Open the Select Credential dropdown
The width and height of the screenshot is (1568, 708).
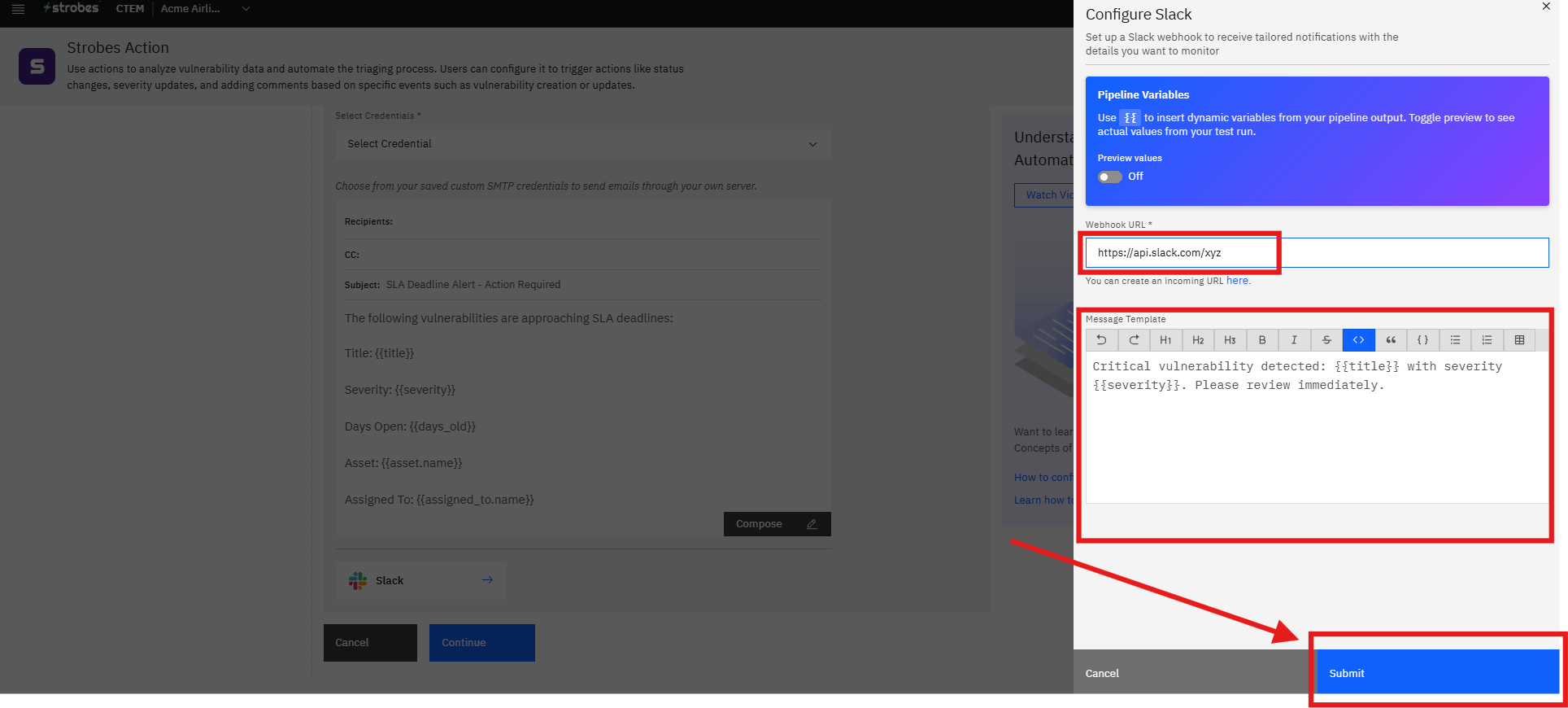coord(583,144)
